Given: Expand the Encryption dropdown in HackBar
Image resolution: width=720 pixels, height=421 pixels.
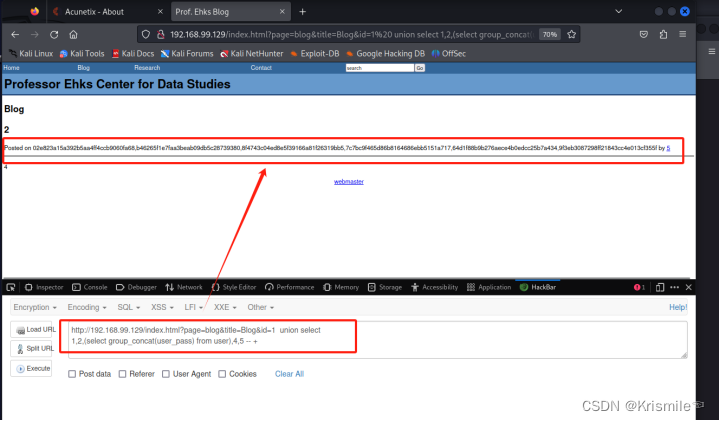Looking at the screenshot, I should pyautogui.click(x=35, y=307).
